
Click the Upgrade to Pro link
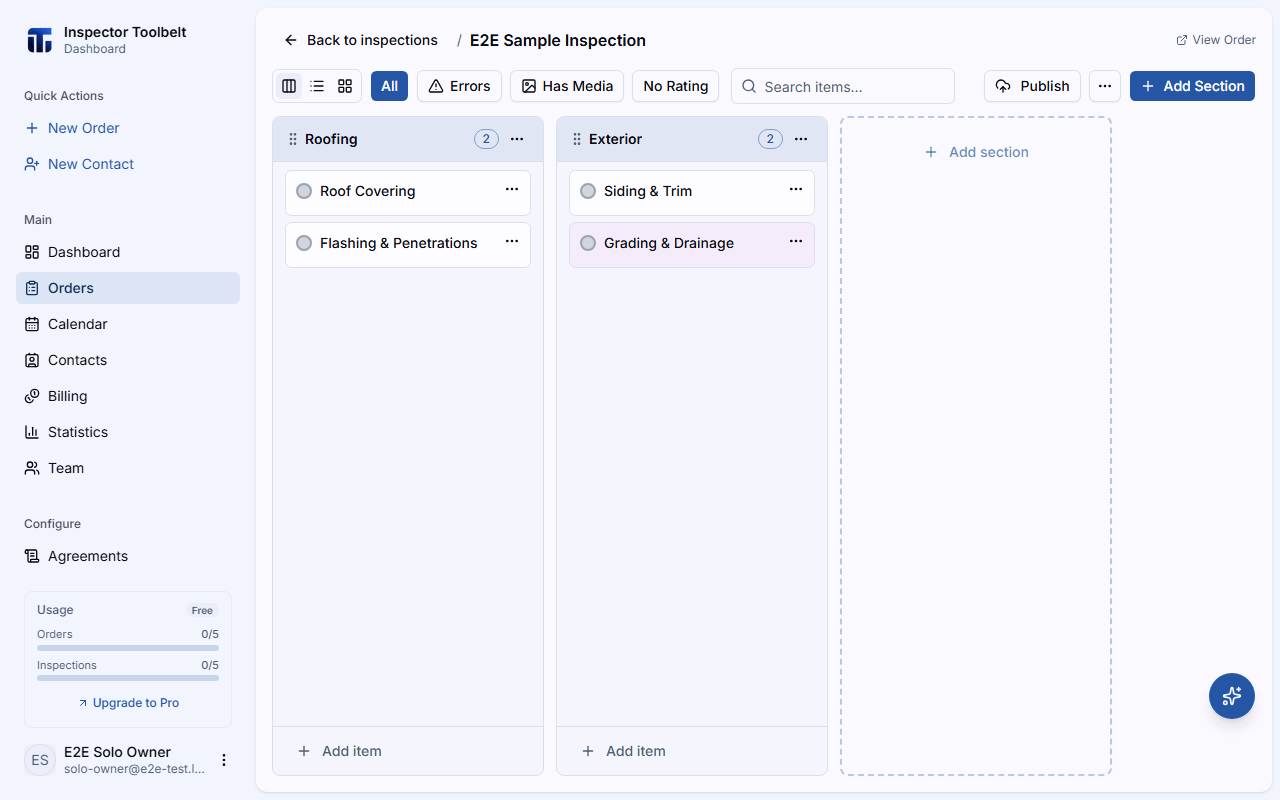click(x=128, y=703)
